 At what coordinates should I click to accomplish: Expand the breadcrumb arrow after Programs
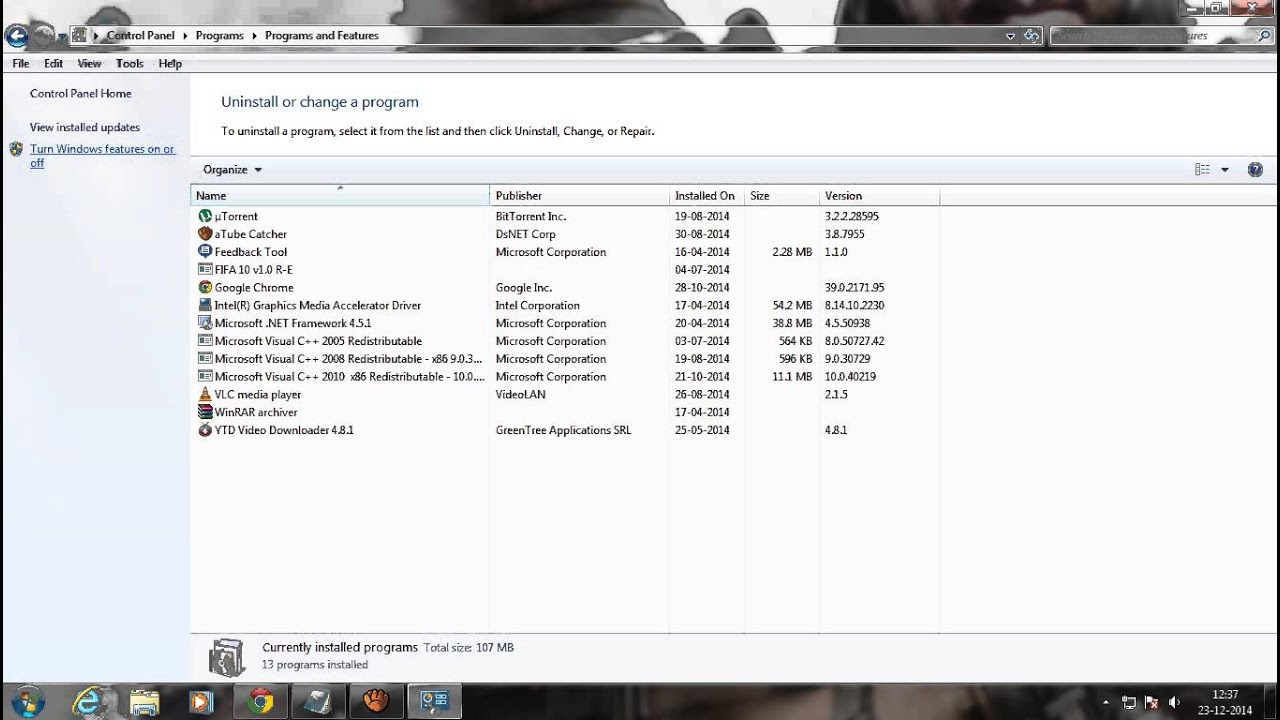coord(254,36)
